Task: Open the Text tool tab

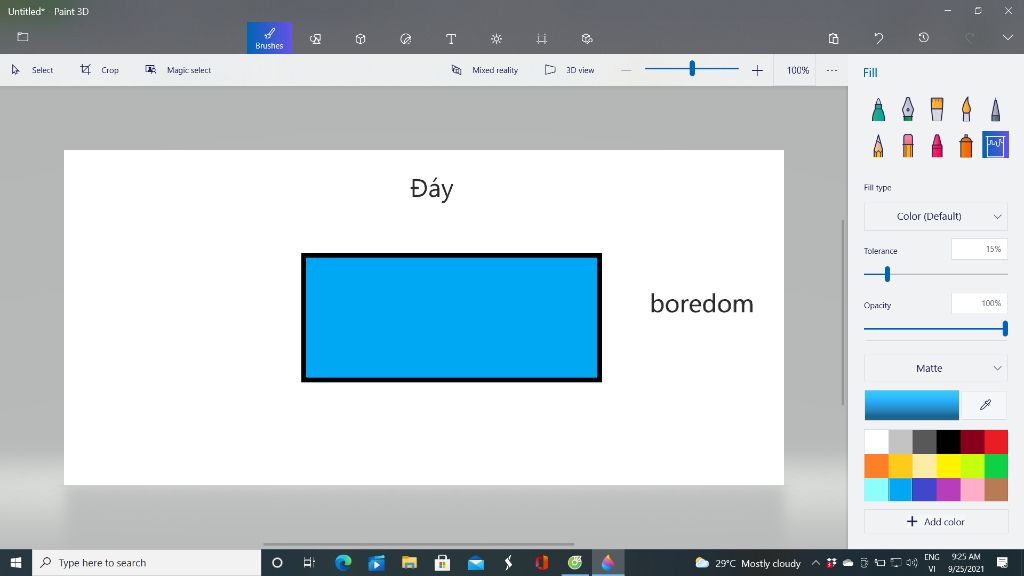Action: click(451, 39)
